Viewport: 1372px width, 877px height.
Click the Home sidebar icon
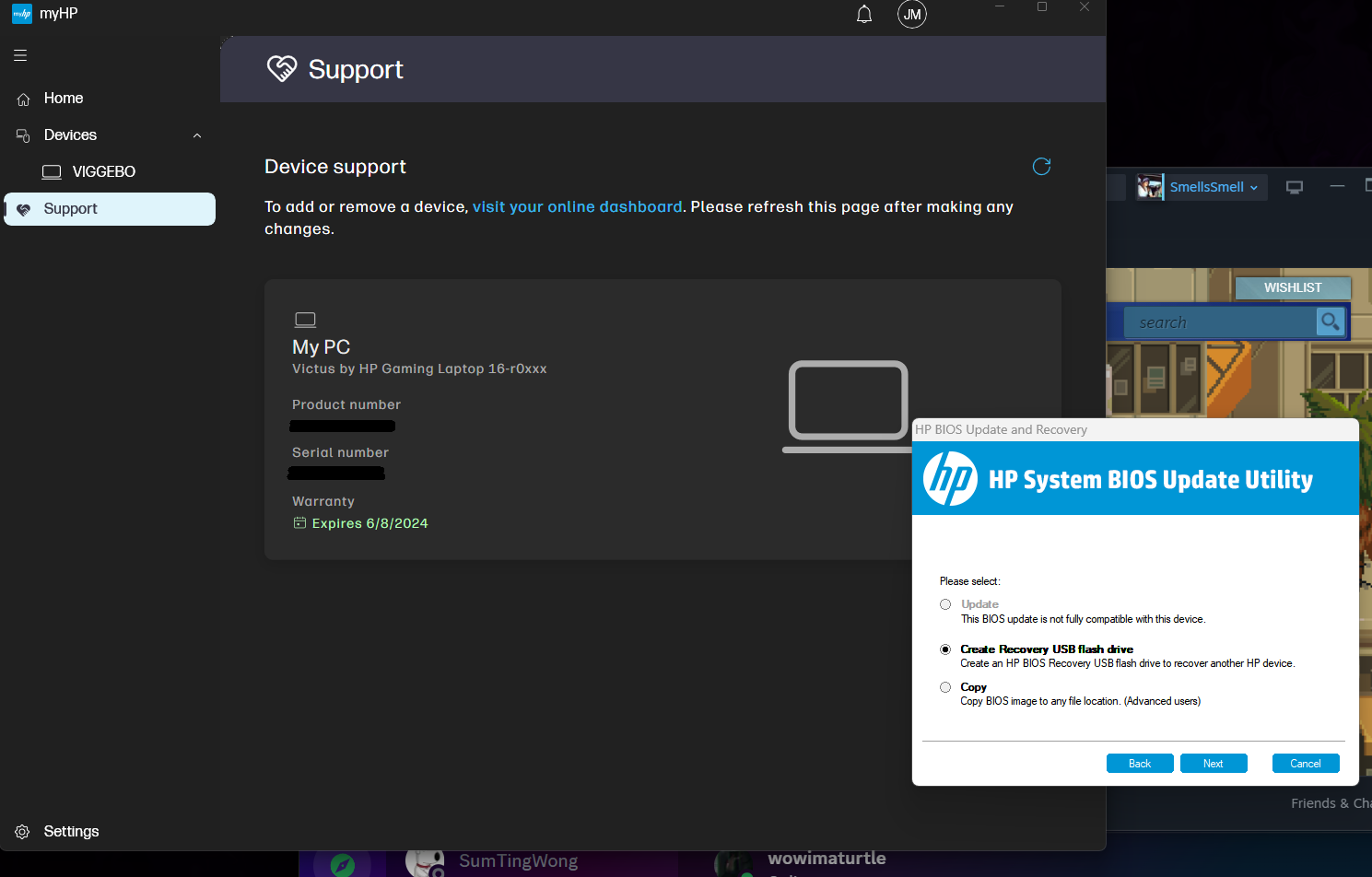point(24,99)
